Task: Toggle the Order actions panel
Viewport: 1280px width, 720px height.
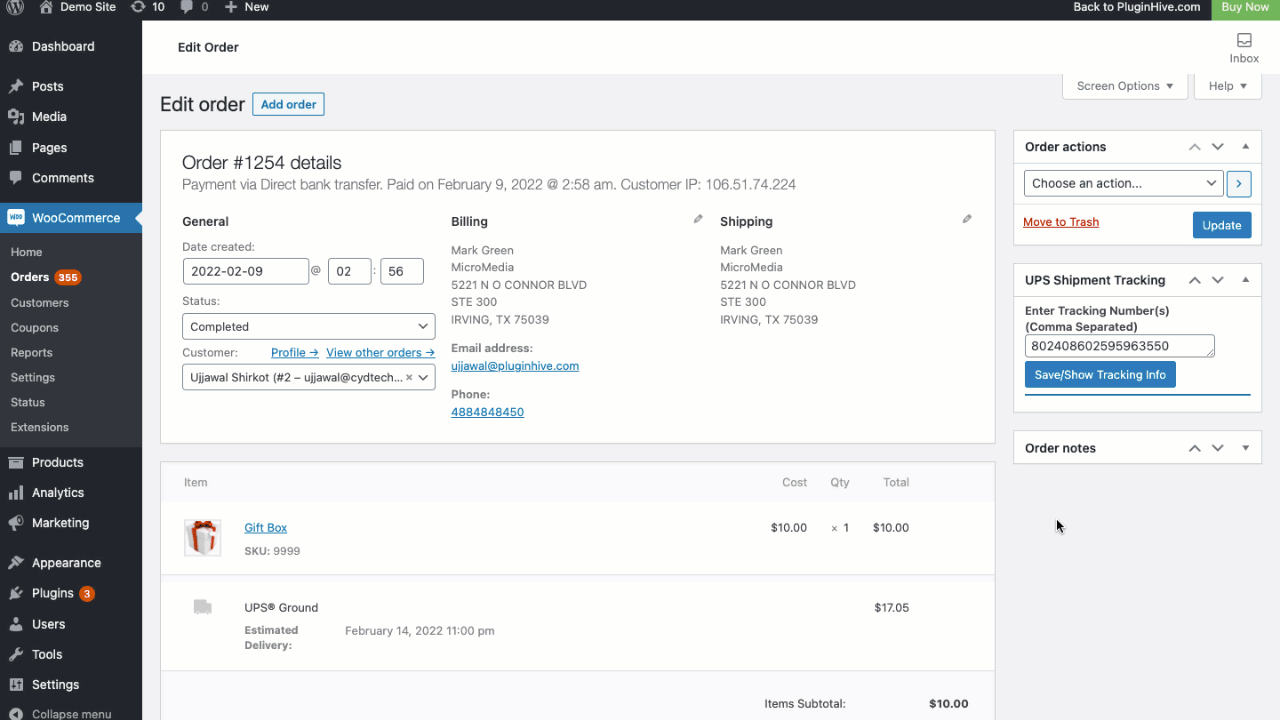Action: pyautogui.click(x=1245, y=147)
